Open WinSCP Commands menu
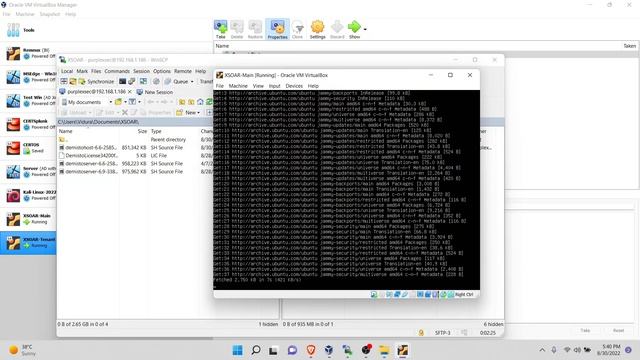Viewport: 640px width, 360px height. tap(117, 71)
